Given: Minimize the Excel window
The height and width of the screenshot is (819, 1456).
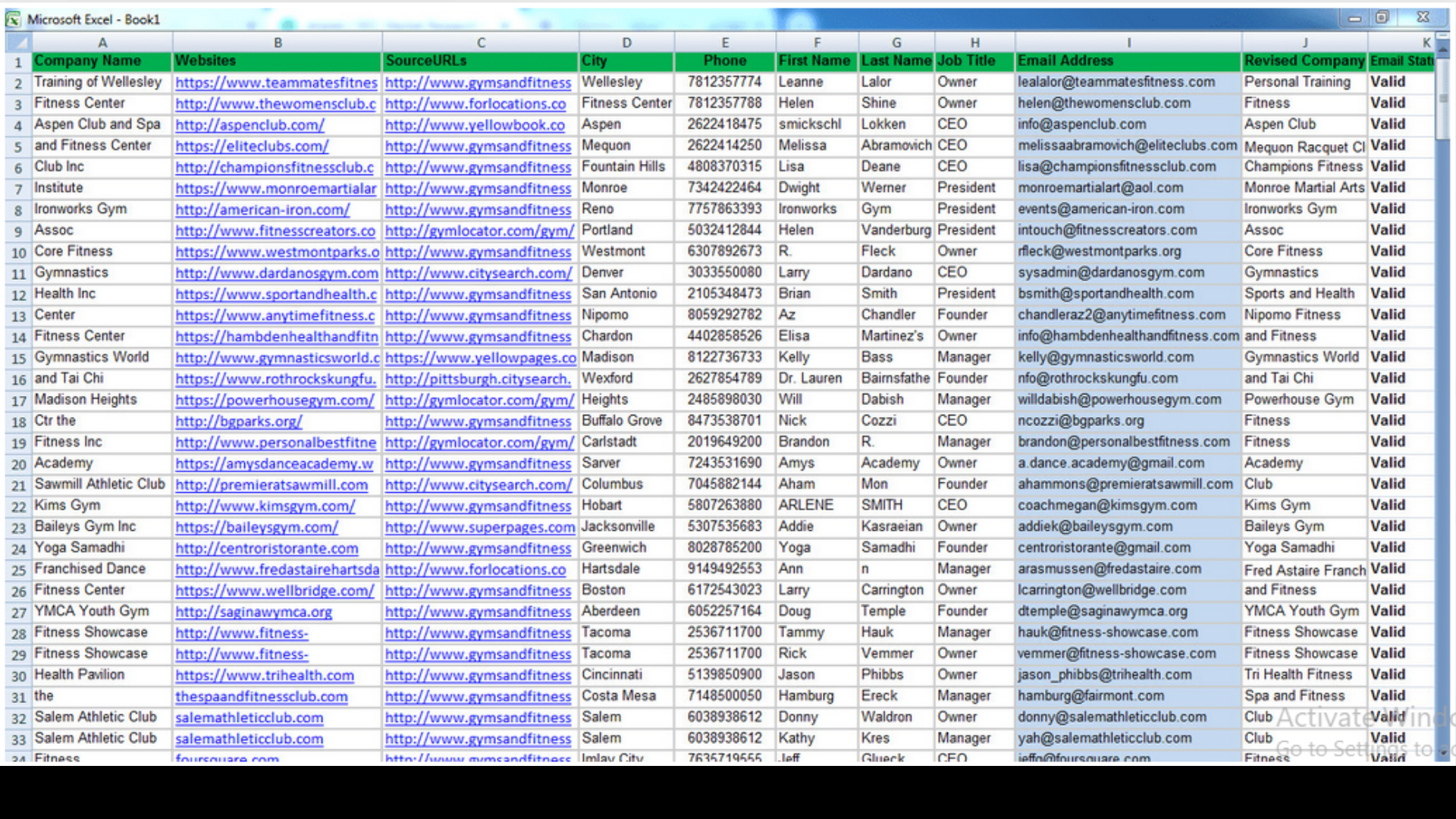Looking at the screenshot, I should click(x=1354, y=17).
